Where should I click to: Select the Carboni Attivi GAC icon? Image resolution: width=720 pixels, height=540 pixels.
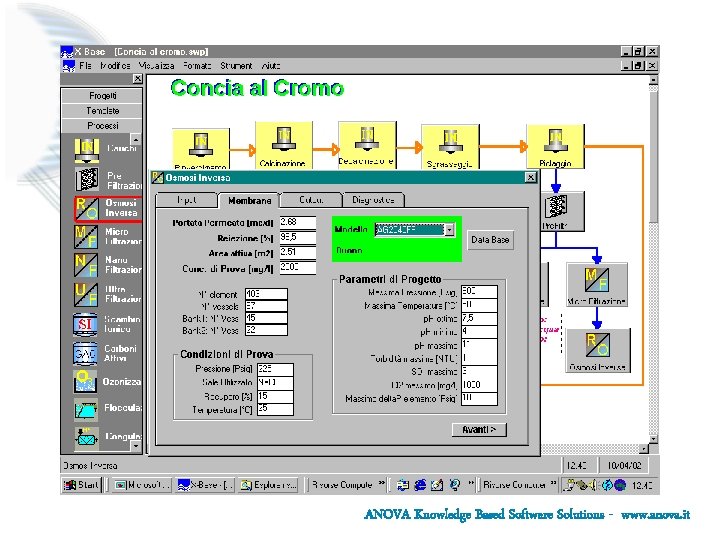(x=85, y=354)
